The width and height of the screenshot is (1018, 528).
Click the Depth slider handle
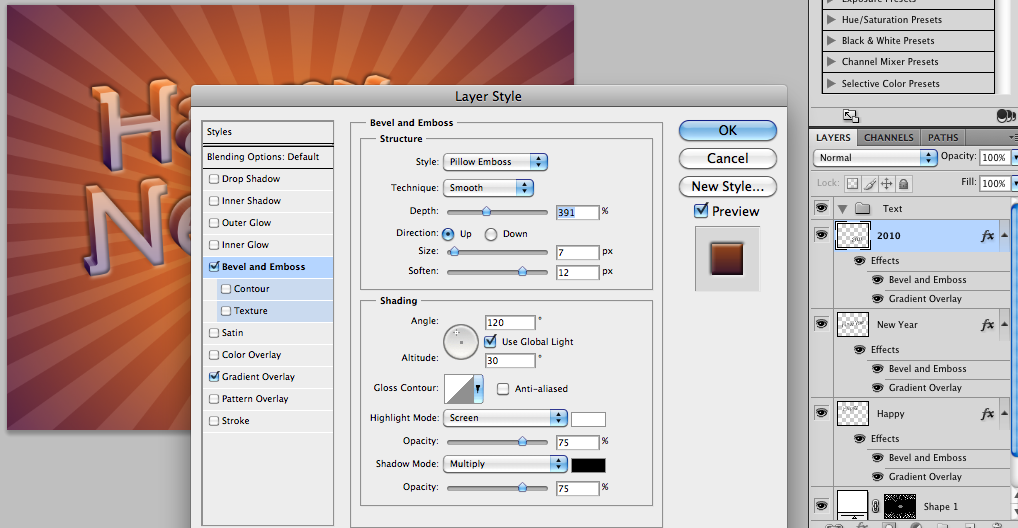[486, 211]
